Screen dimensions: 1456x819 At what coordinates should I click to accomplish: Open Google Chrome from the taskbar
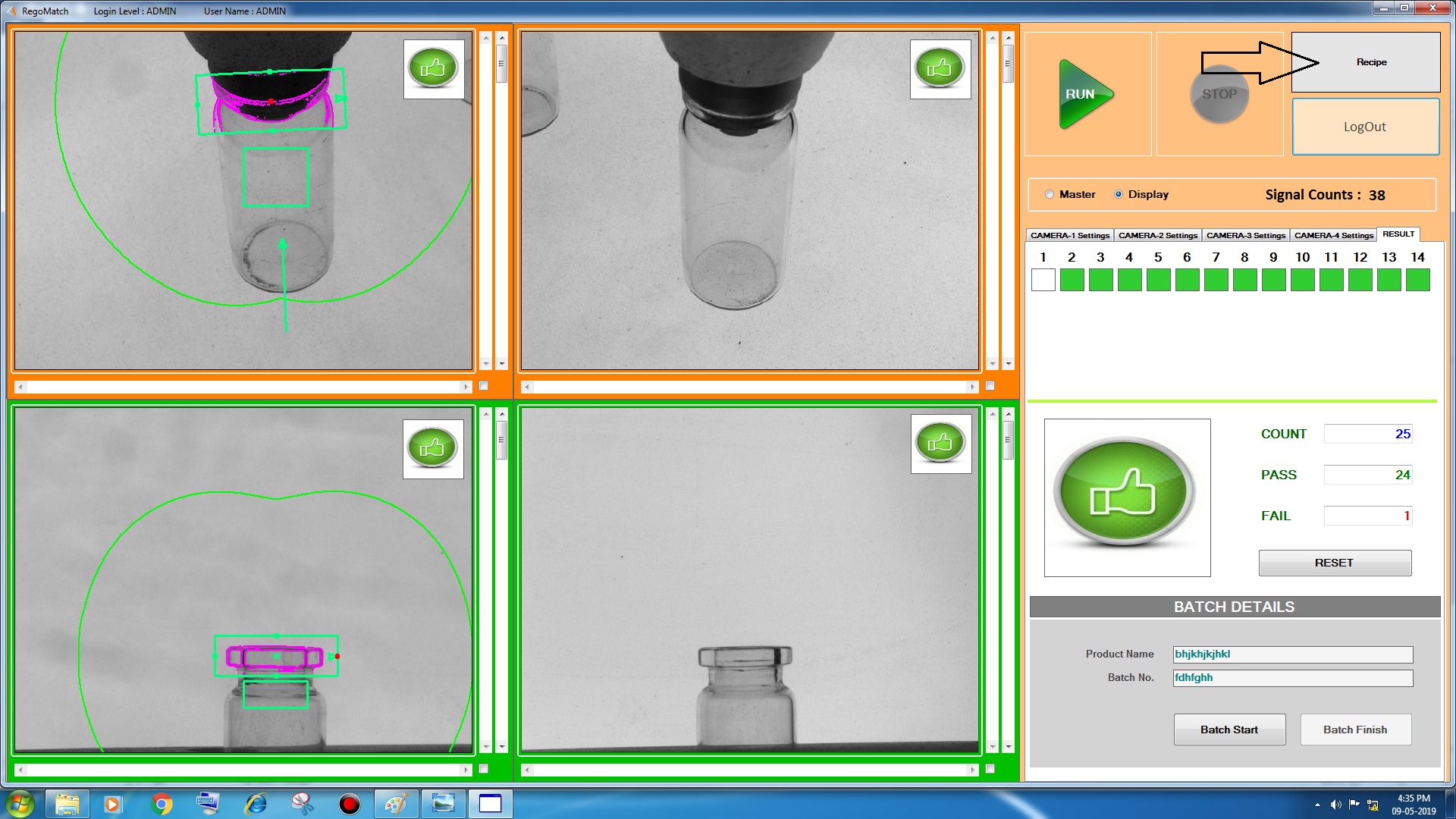click(162, 804)
